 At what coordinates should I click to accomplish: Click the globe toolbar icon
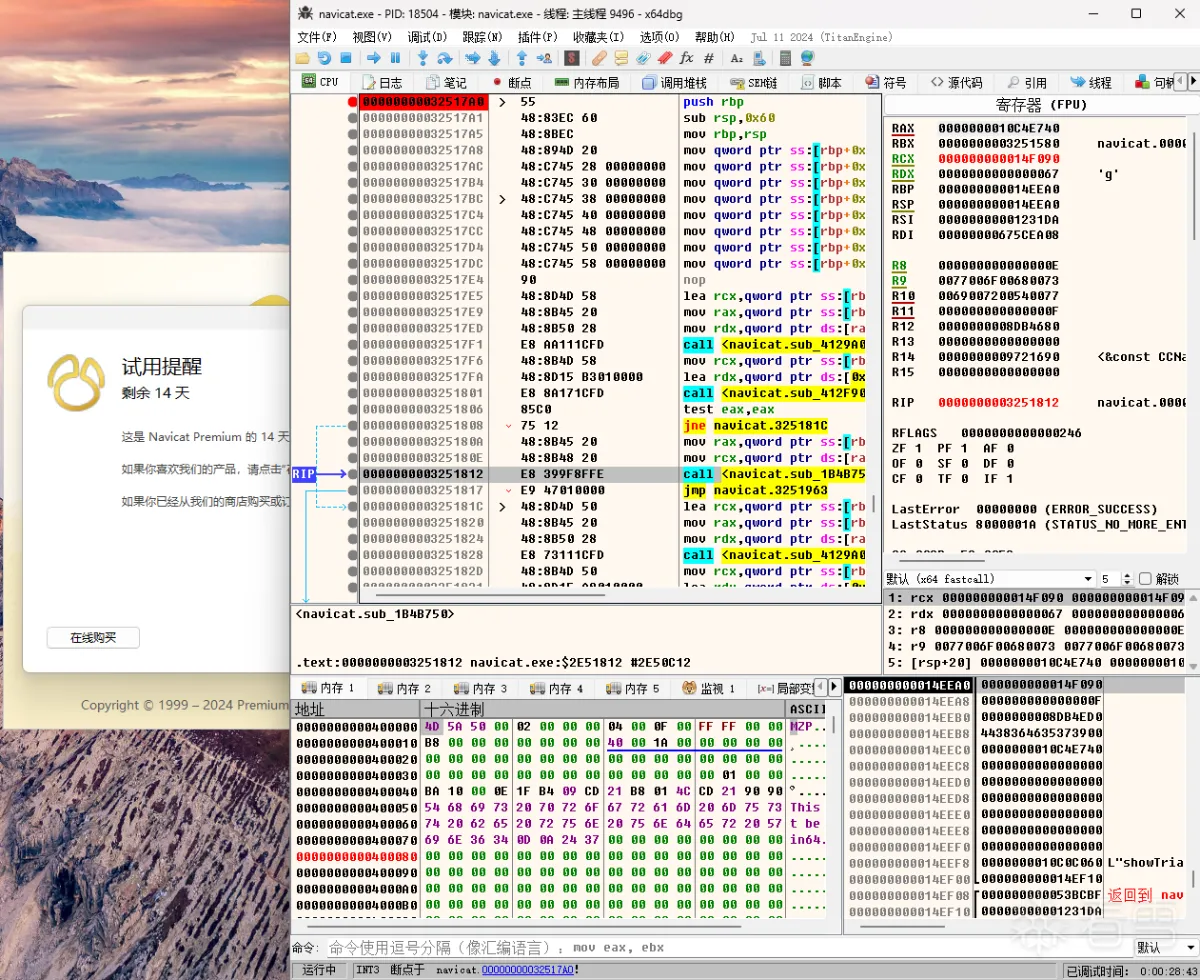pyautogui.click(x=807, y=59)
